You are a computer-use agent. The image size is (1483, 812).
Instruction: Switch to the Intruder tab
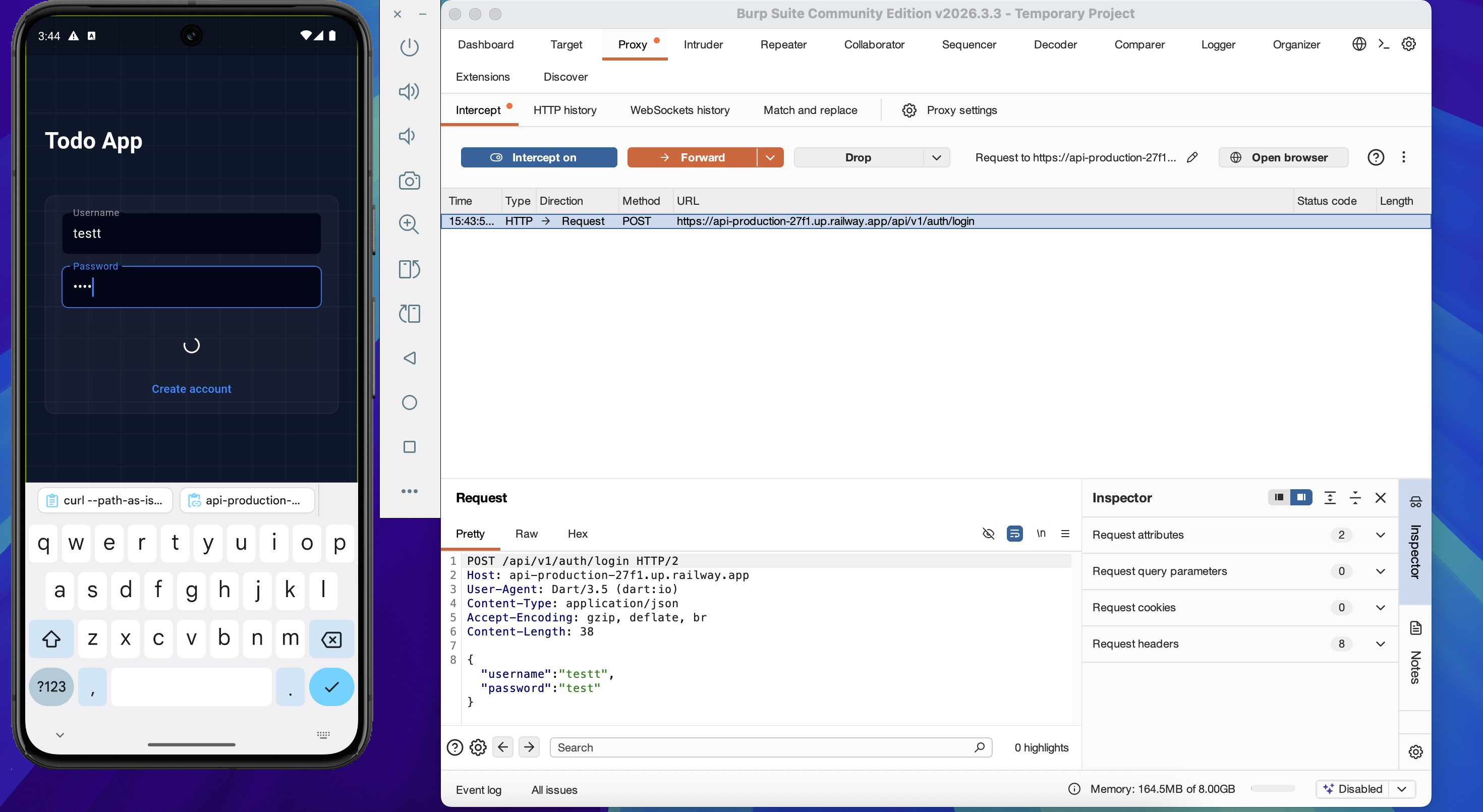703,44
